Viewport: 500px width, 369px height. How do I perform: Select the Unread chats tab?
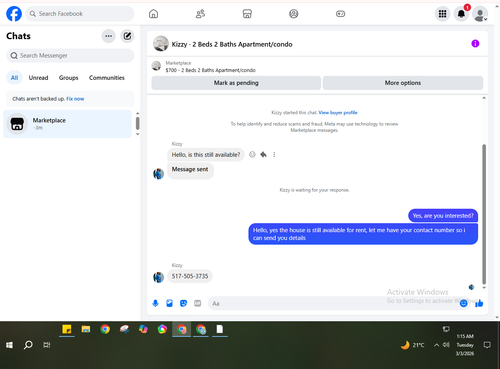coord(38,78)
